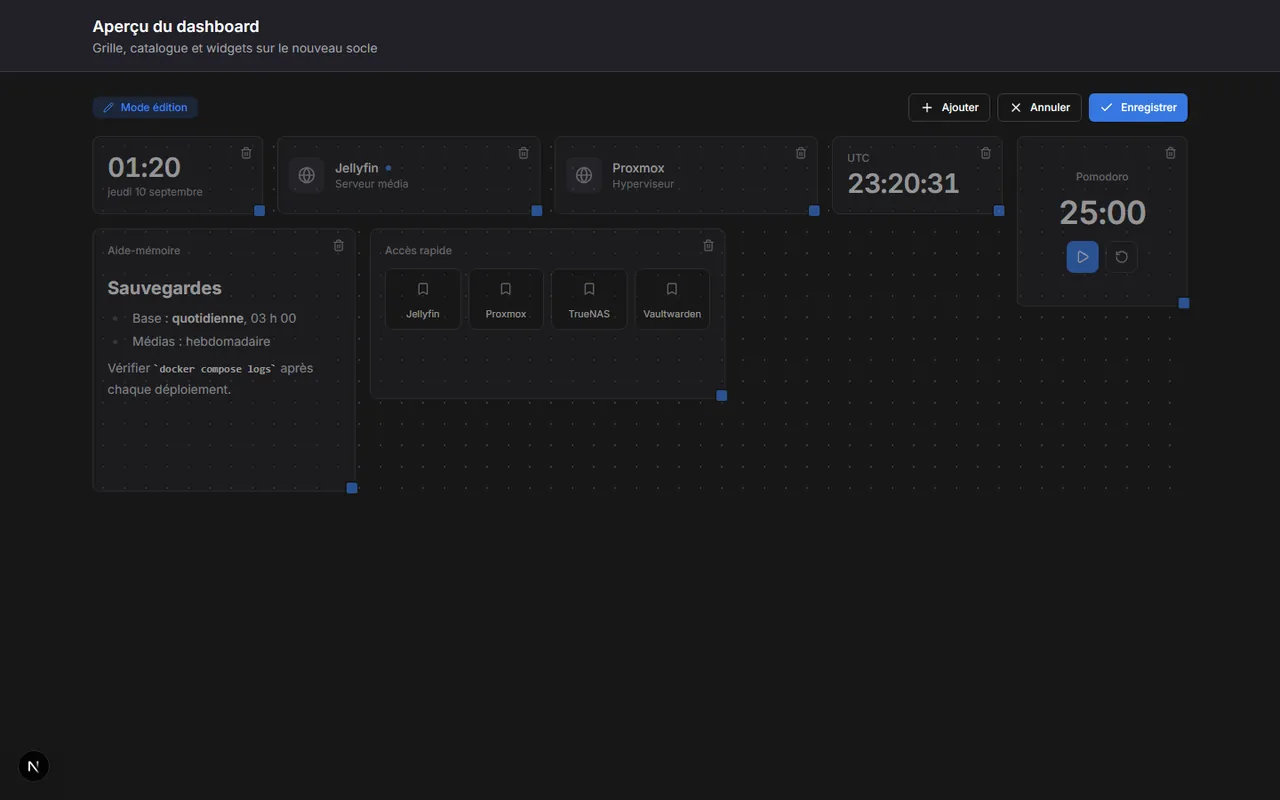The height and width of the screenshot is (800, 1280).
Task: Click the Médias : hebdomadaire list item
Action: coord(201,341)
